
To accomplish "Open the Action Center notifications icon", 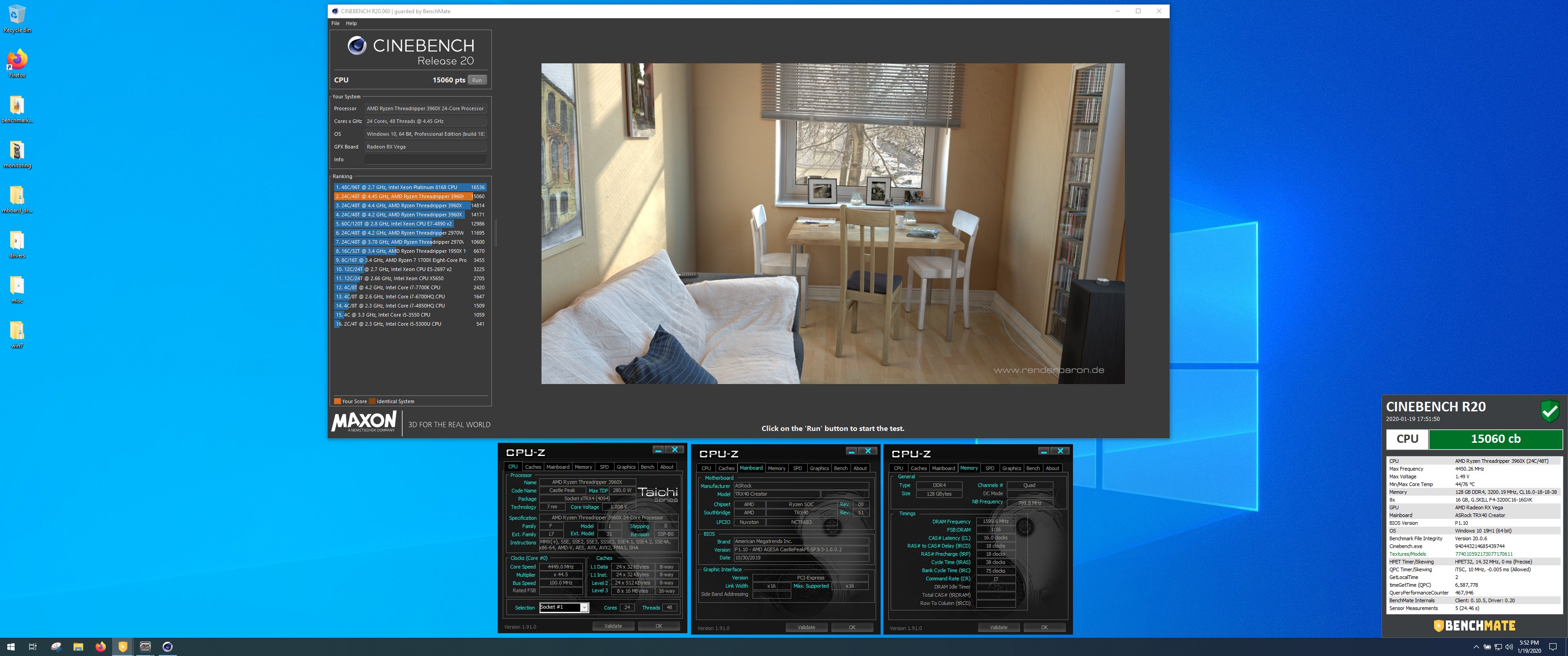I will [1553, 647].
